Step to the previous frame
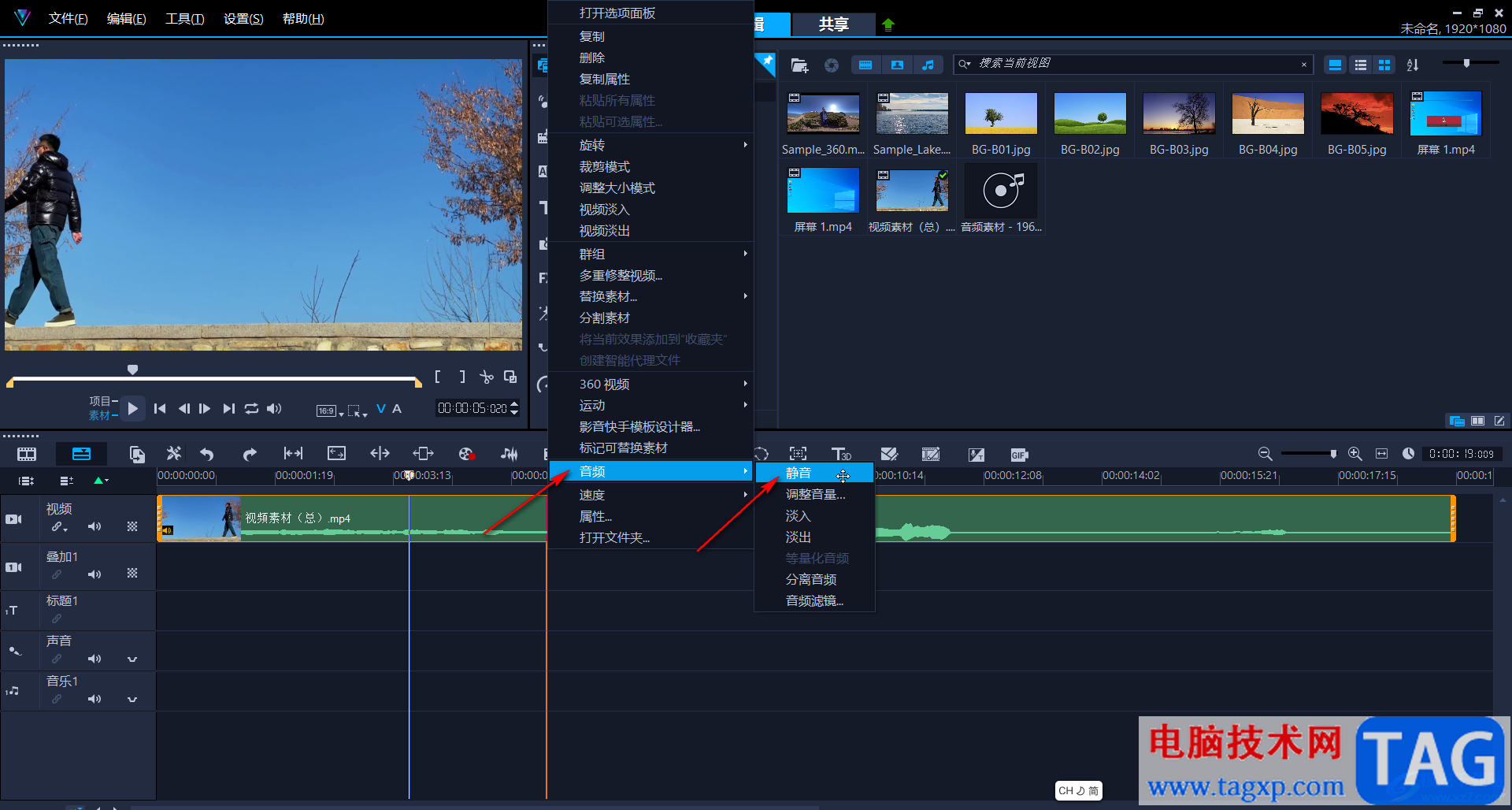The width and height of the screenshot is (1512, 810). click(183, 408)
